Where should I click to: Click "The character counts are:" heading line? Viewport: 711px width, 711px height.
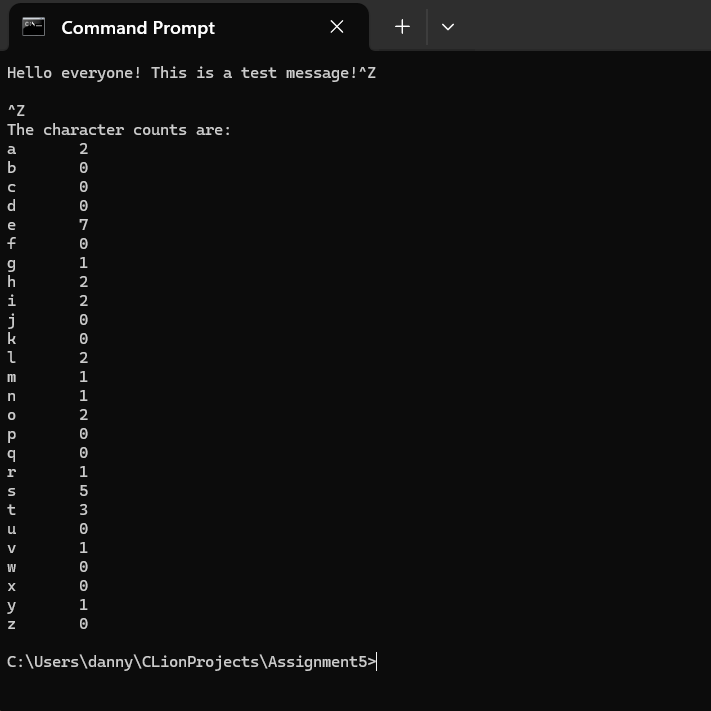pyautogui.click(x=119, y=130)
